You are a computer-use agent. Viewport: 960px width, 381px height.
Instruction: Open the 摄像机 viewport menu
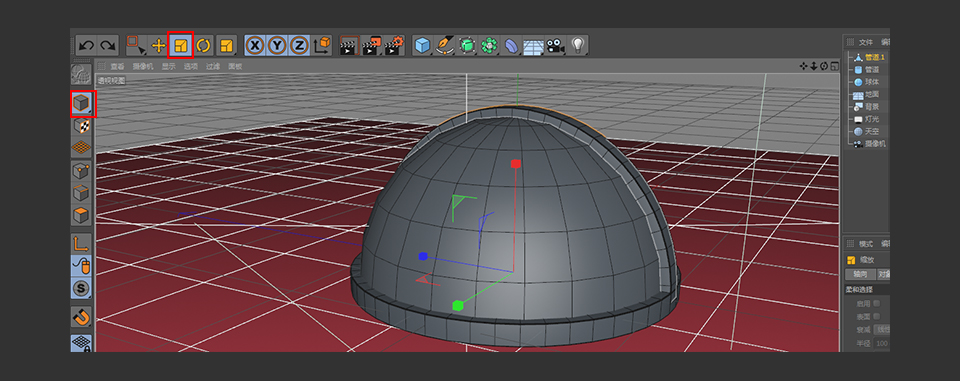pos(143,66)
